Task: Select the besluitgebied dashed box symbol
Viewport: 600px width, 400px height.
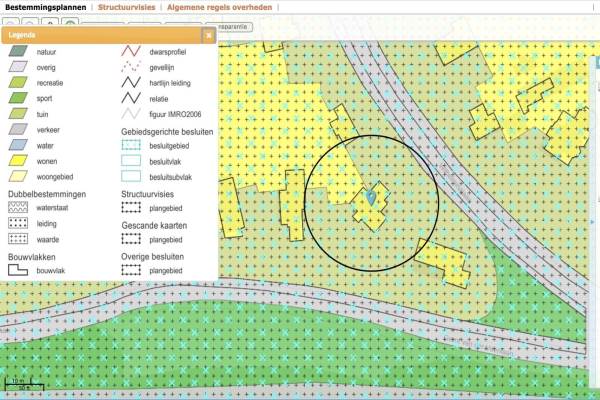Action: (x=131, y=146)
